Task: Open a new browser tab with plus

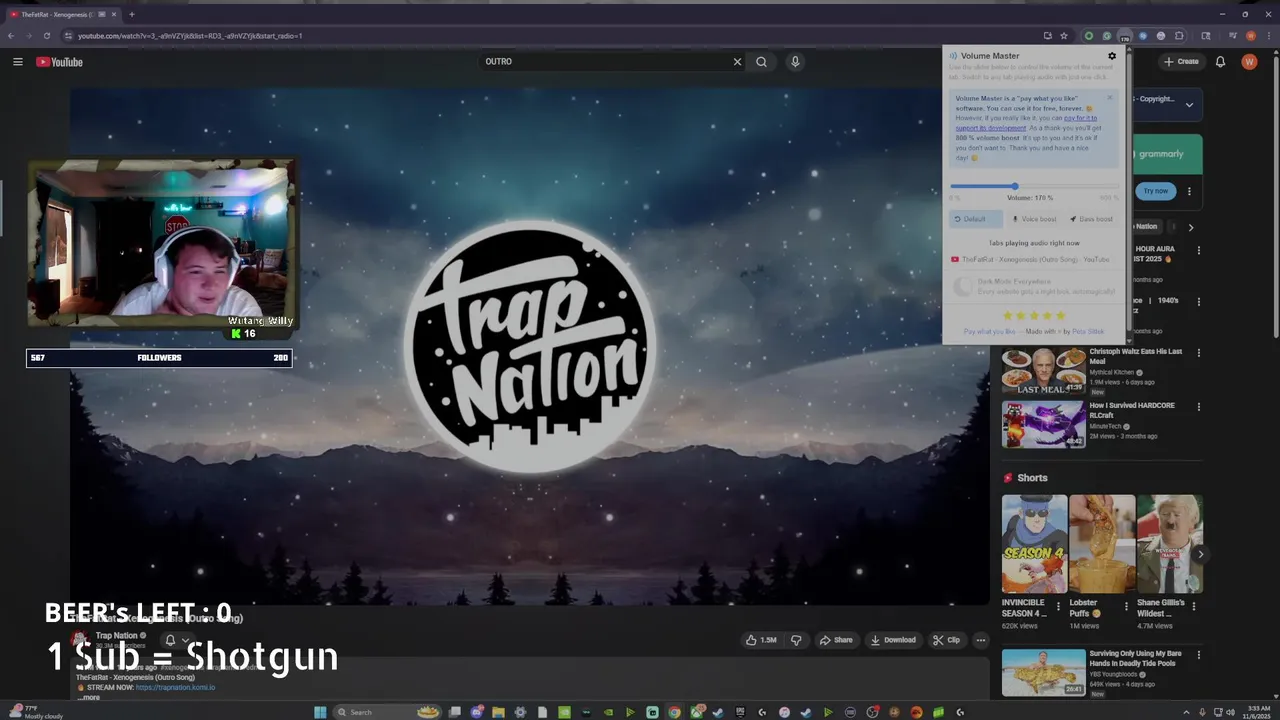Action: [132, 14]
